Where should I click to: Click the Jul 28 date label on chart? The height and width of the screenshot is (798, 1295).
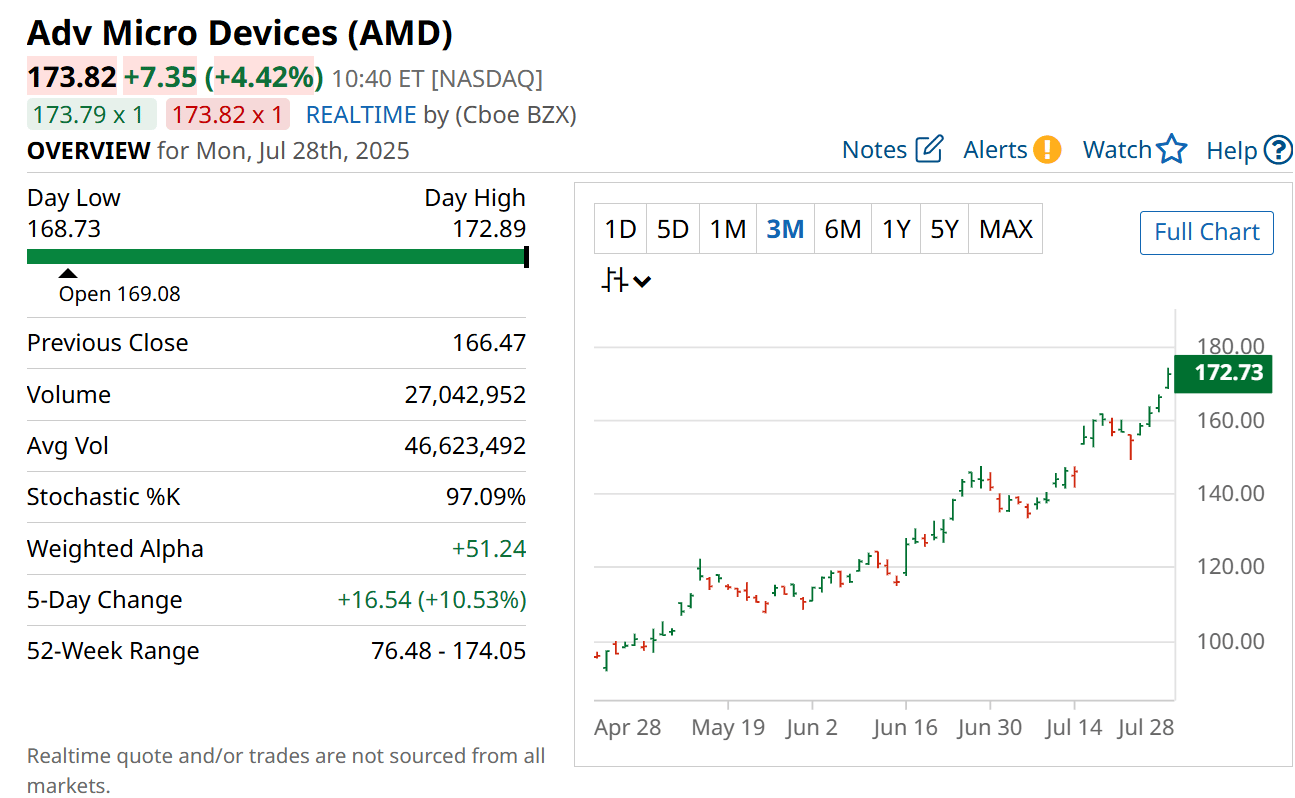tap(1146, 727)
